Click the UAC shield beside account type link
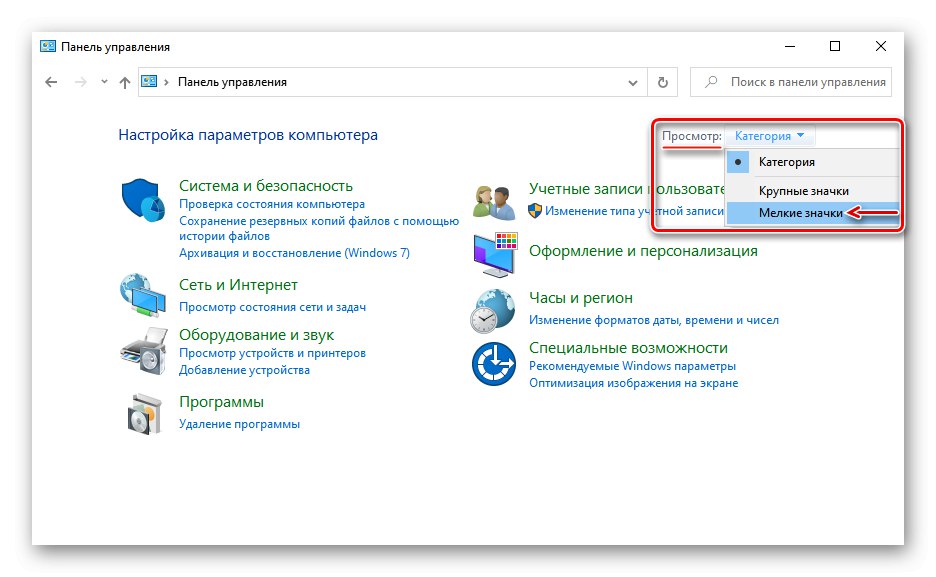 coord(535,211)
